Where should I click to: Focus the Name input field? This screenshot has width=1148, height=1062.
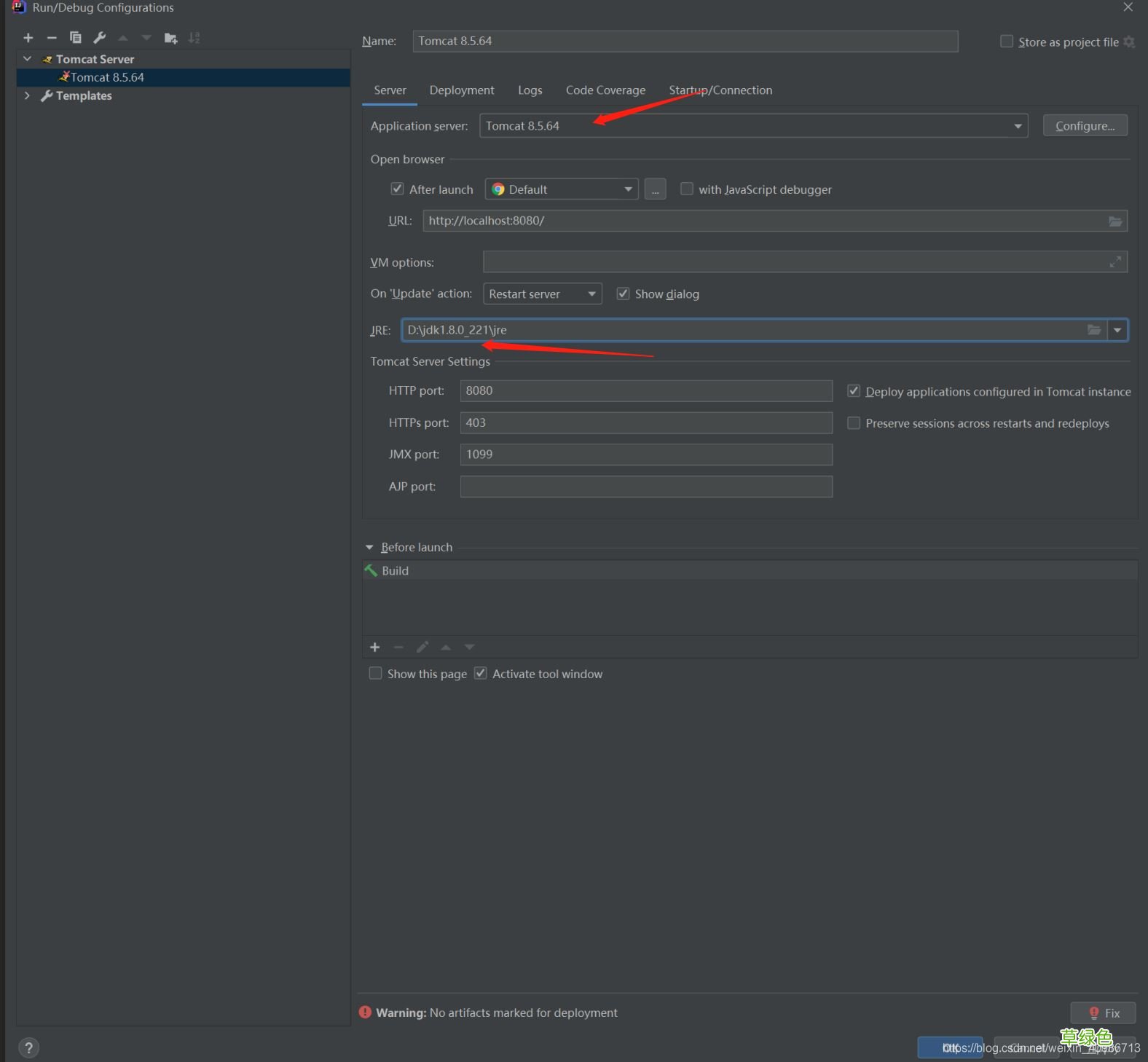point(685,42)
